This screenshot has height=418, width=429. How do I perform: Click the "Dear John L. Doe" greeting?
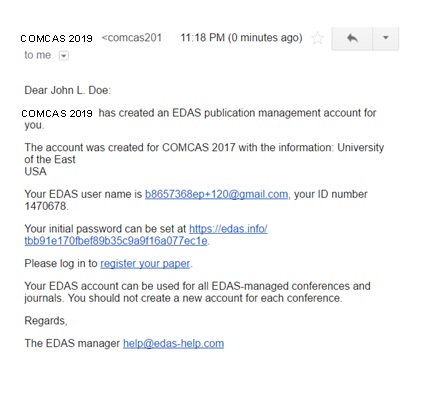coord(67,90)
